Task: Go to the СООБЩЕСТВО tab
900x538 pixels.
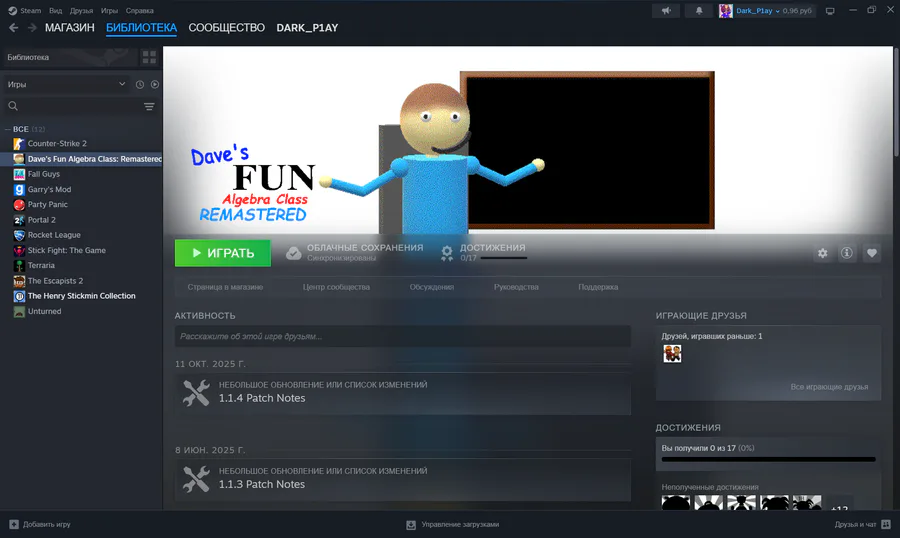Action: 227,28
